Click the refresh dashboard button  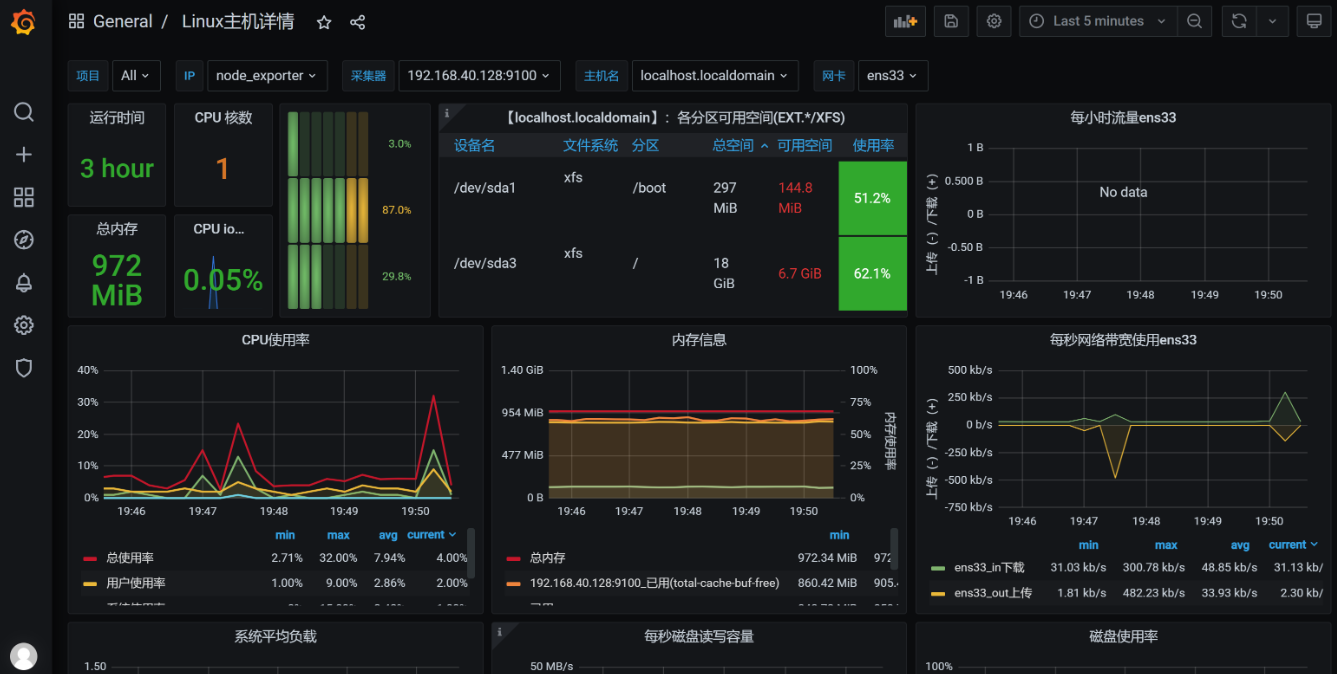pos(1239,21)
